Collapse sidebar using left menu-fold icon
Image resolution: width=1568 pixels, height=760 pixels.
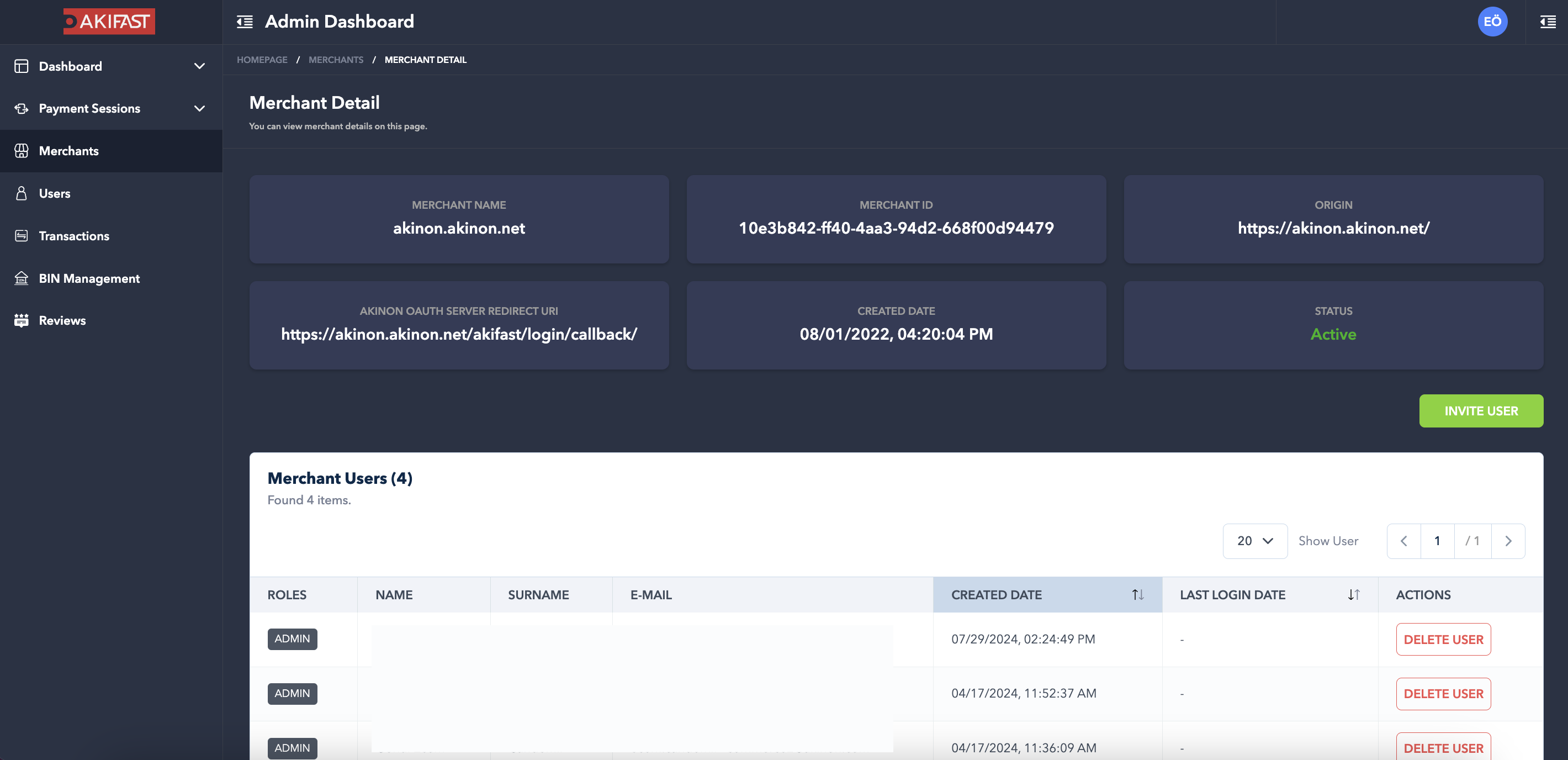point(245,22)
